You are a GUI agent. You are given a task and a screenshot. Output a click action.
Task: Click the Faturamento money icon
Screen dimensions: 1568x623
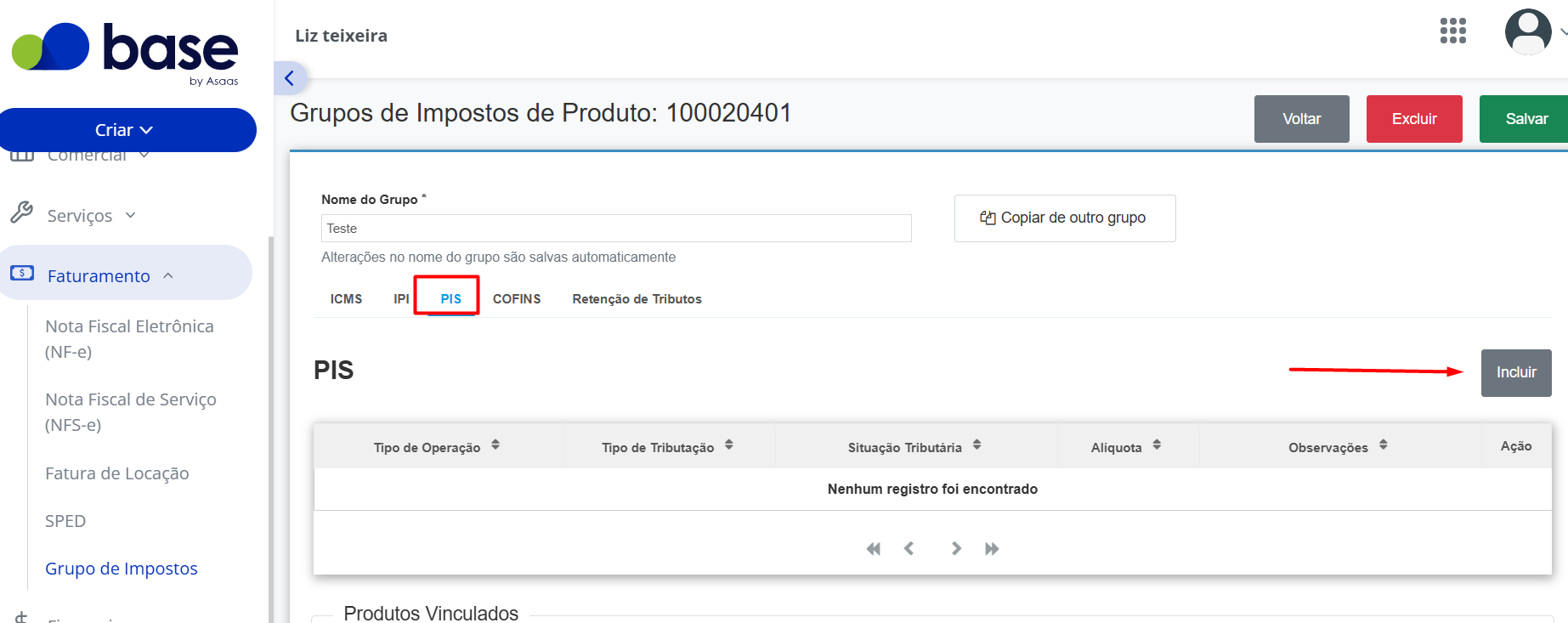pos(22,273)
